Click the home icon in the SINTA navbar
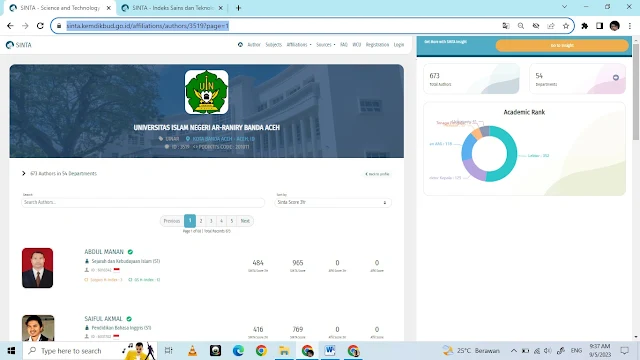The image size is (640, 360). 240,44
